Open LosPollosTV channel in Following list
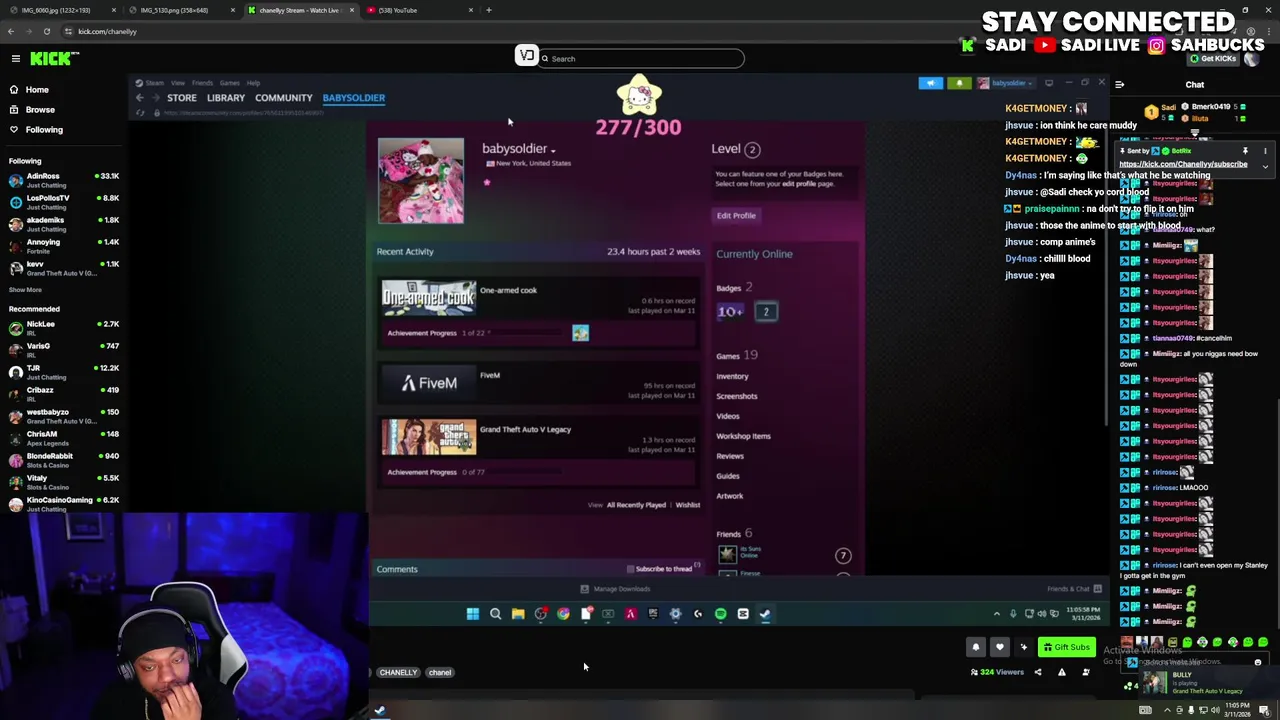 (x=64, y=202)
